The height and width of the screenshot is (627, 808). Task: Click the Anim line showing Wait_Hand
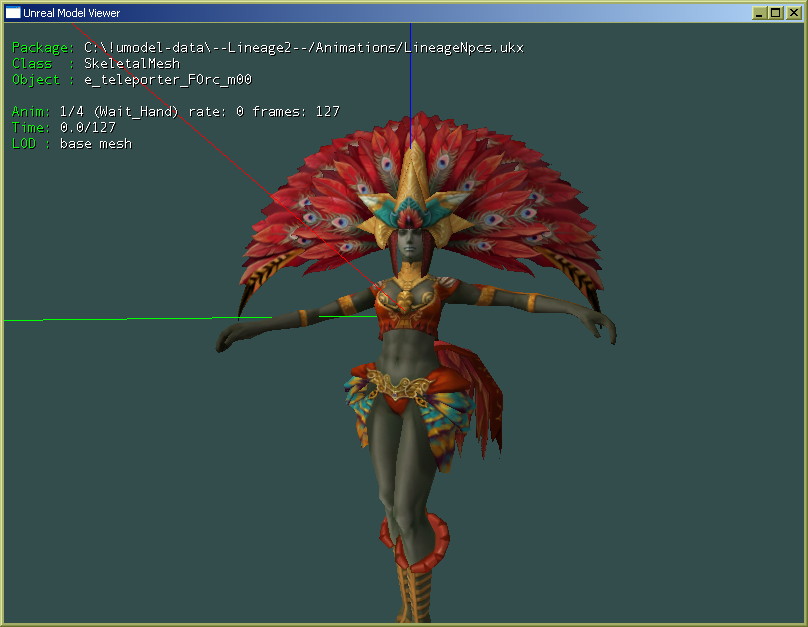(x=176, y=111)
